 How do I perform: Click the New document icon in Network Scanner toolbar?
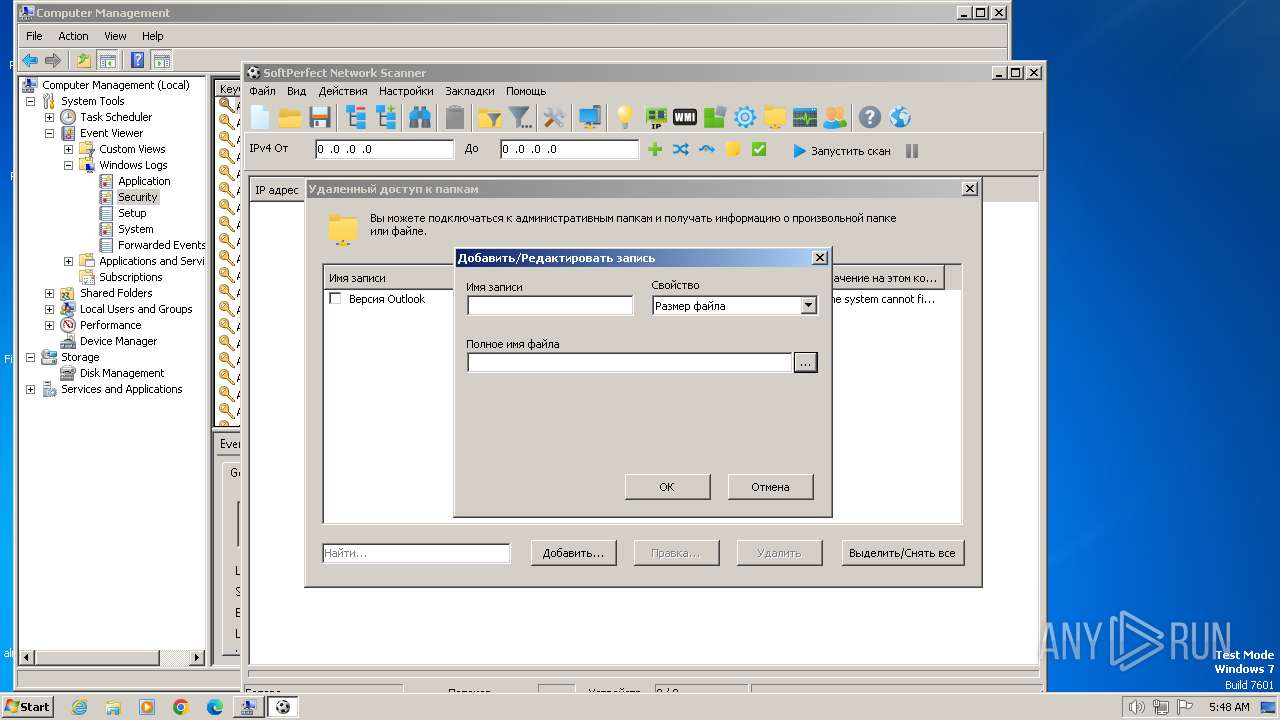click(x=260, y=118)
